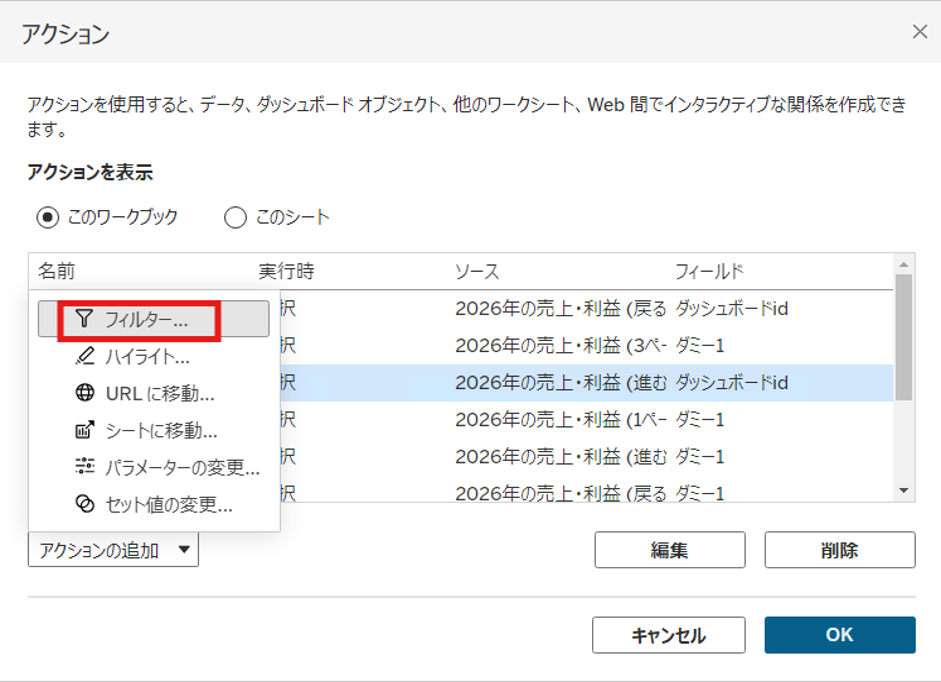This screenshot has height=682, width=941.
Task: Choose セット値の変更... menu entry
Action: [154, 504]
